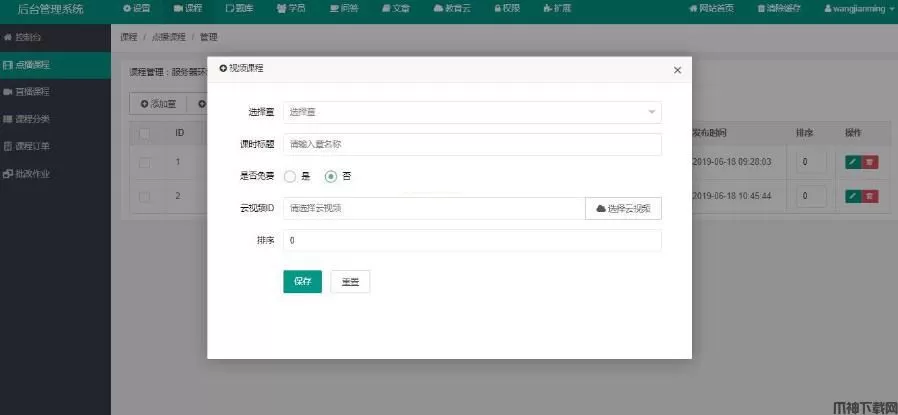Click the 重置 button
Screen dimensions: 898x415
(x=350, y=282)
